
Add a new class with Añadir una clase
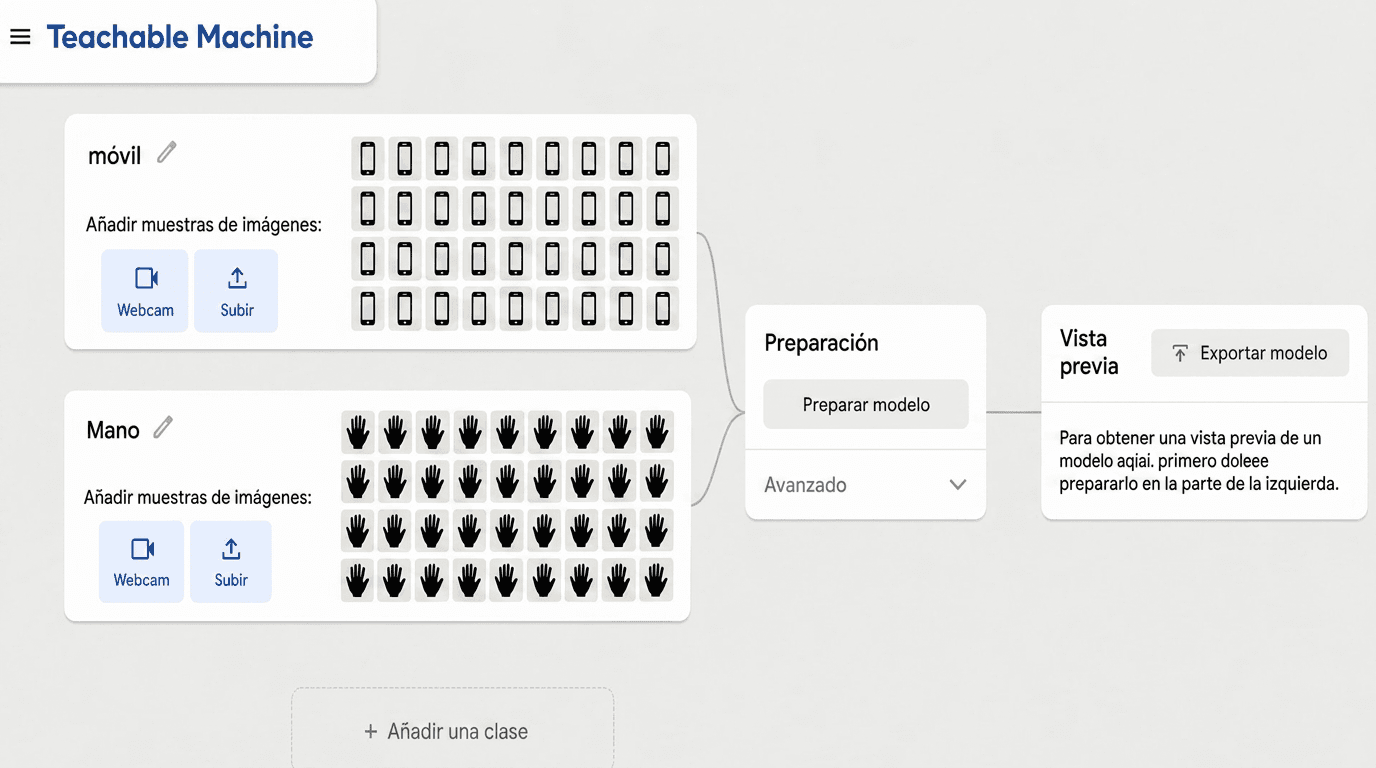[x=453, y=731]
